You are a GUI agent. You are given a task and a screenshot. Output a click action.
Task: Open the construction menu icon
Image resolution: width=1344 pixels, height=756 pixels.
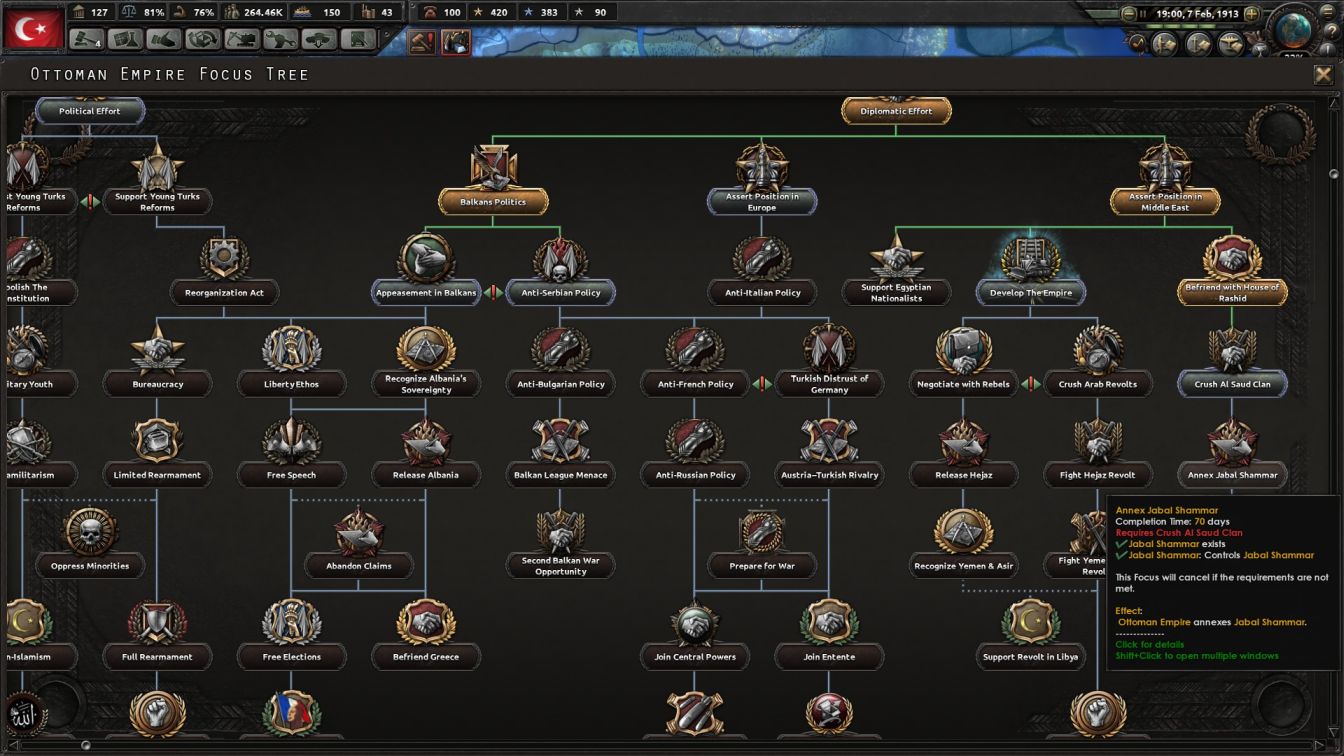[x=242, y=38]
